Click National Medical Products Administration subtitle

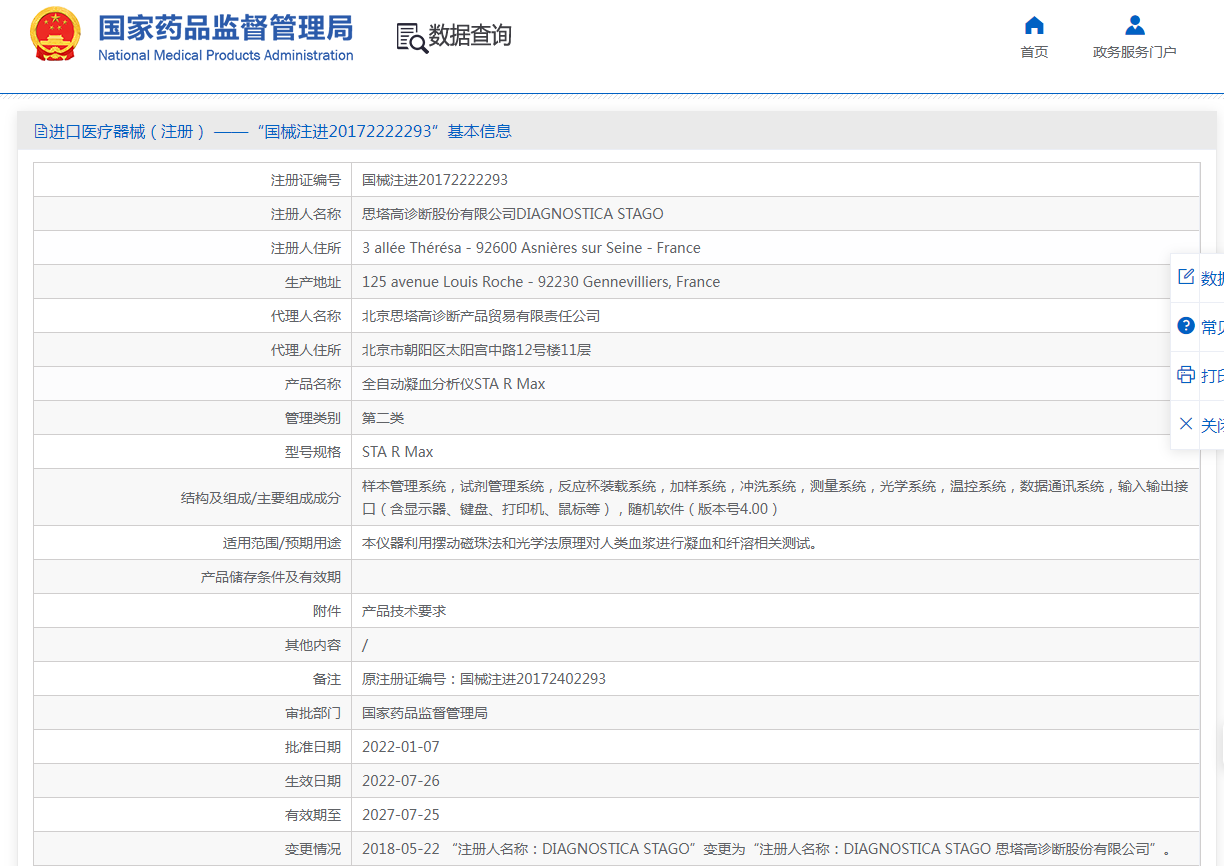(225, 56)
